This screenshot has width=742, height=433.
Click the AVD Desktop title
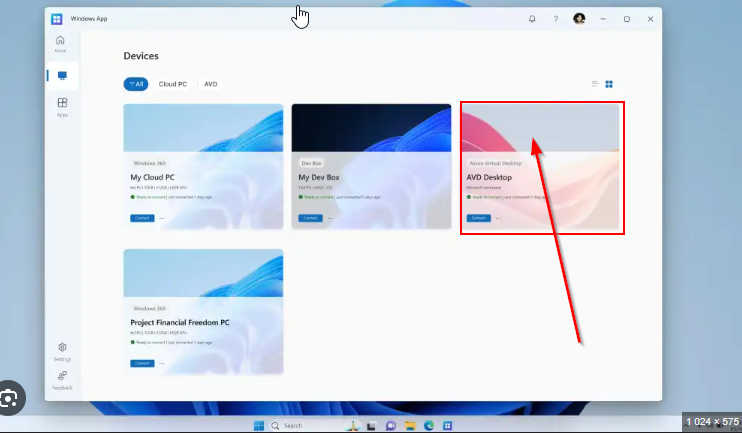[489, 177]
